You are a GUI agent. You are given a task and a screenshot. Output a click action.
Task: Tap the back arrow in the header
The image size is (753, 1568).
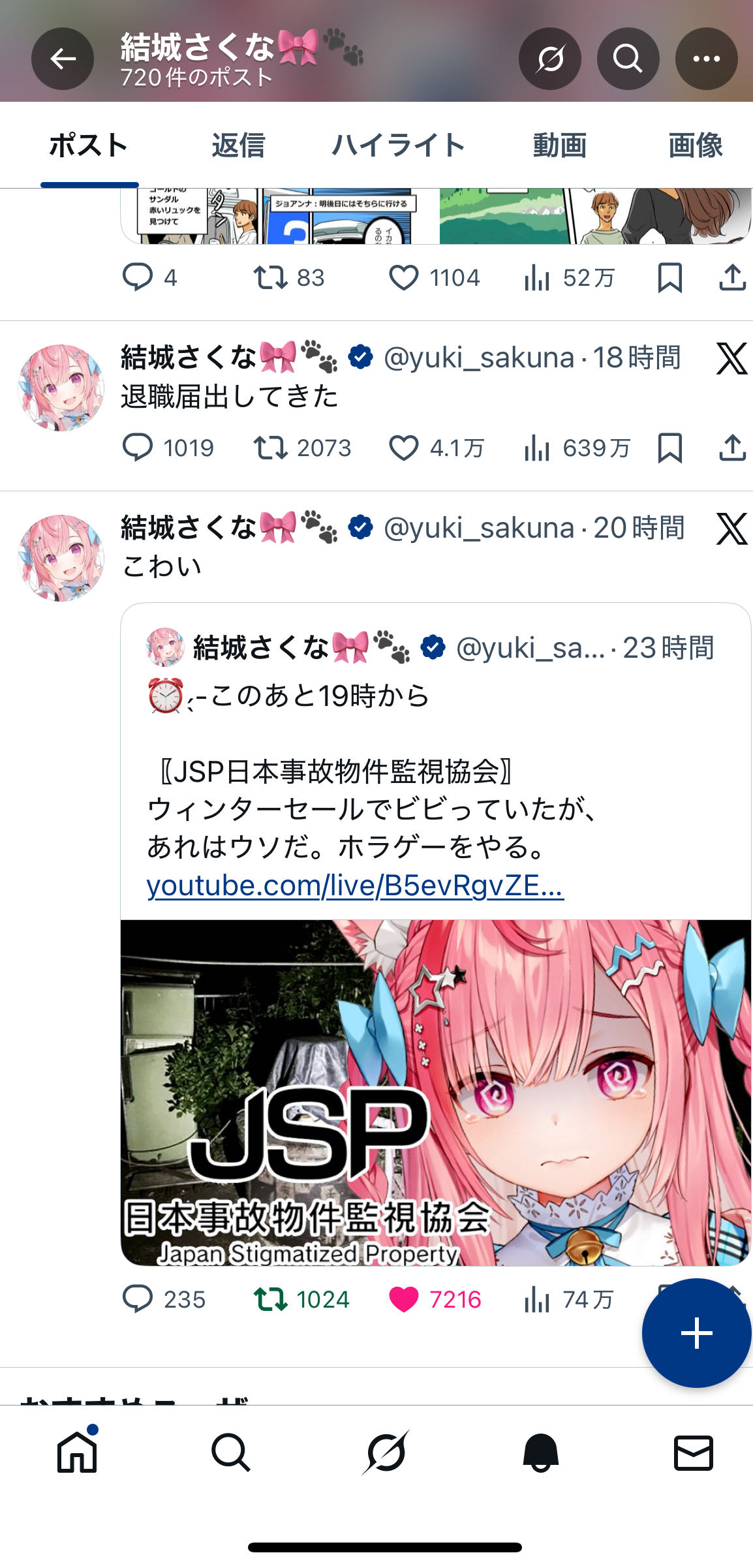coord(63,59)
